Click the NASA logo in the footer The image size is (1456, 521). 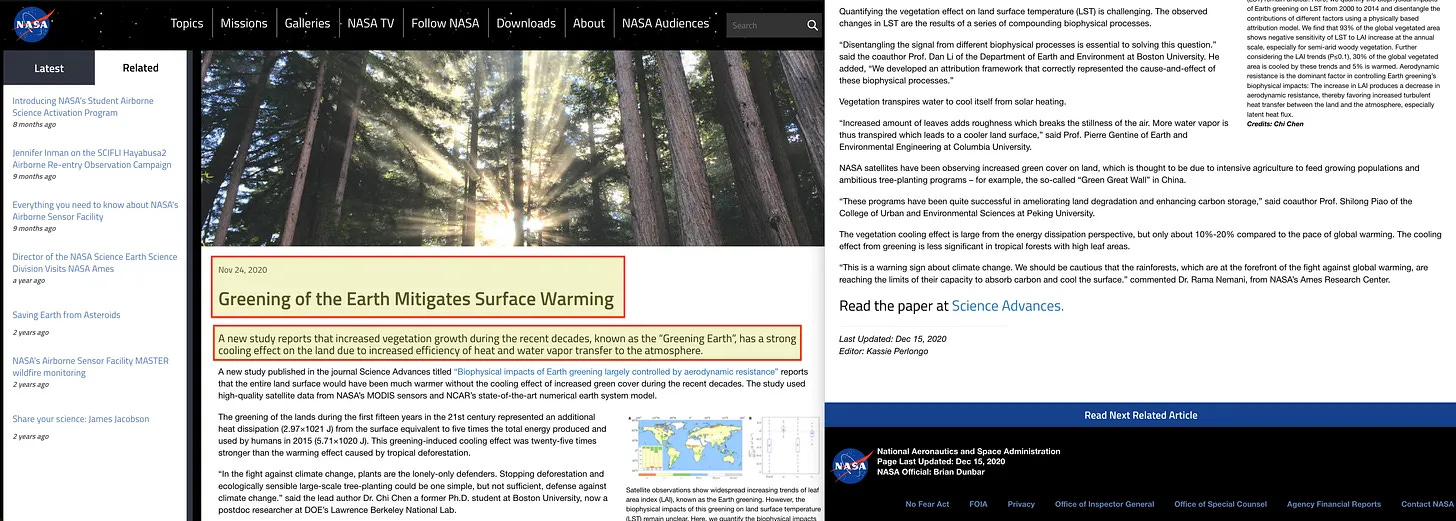(851, 464)
